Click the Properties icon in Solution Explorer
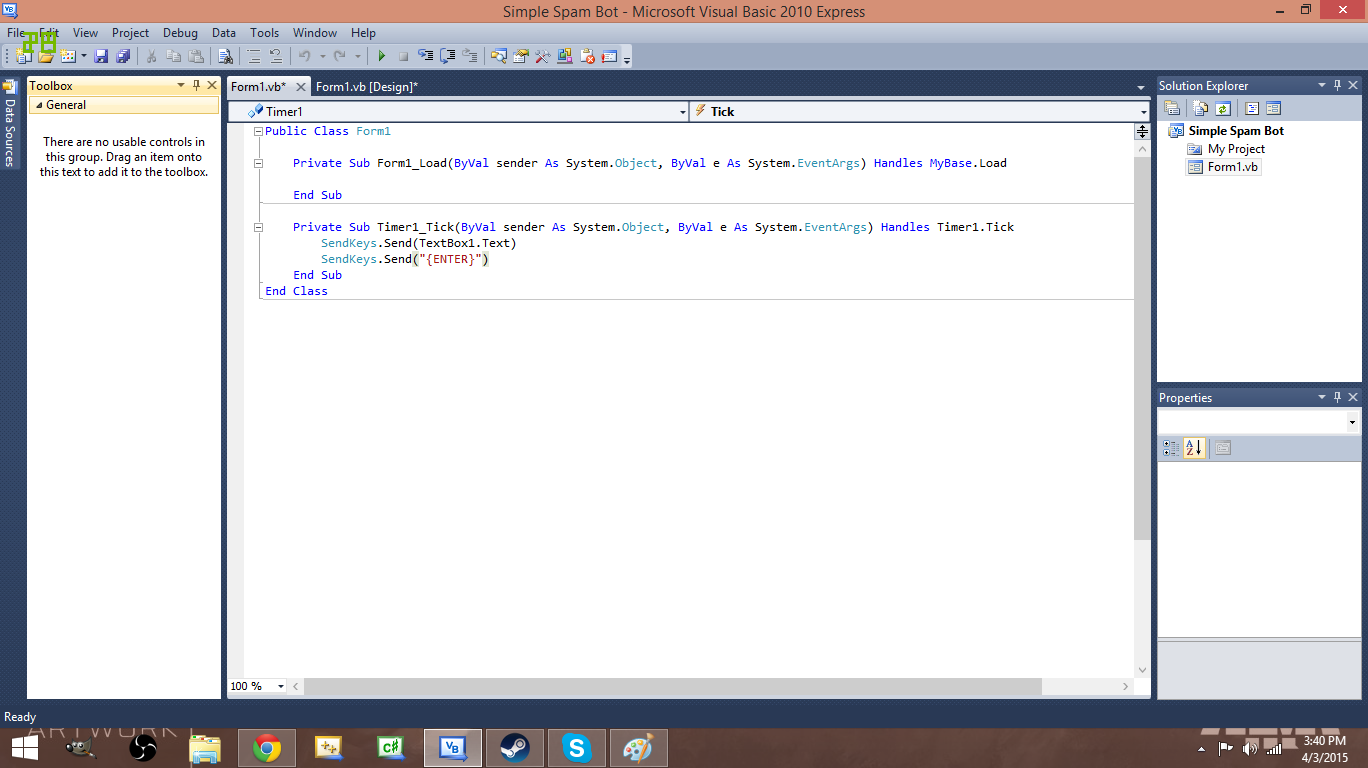 coord(1172,108)
